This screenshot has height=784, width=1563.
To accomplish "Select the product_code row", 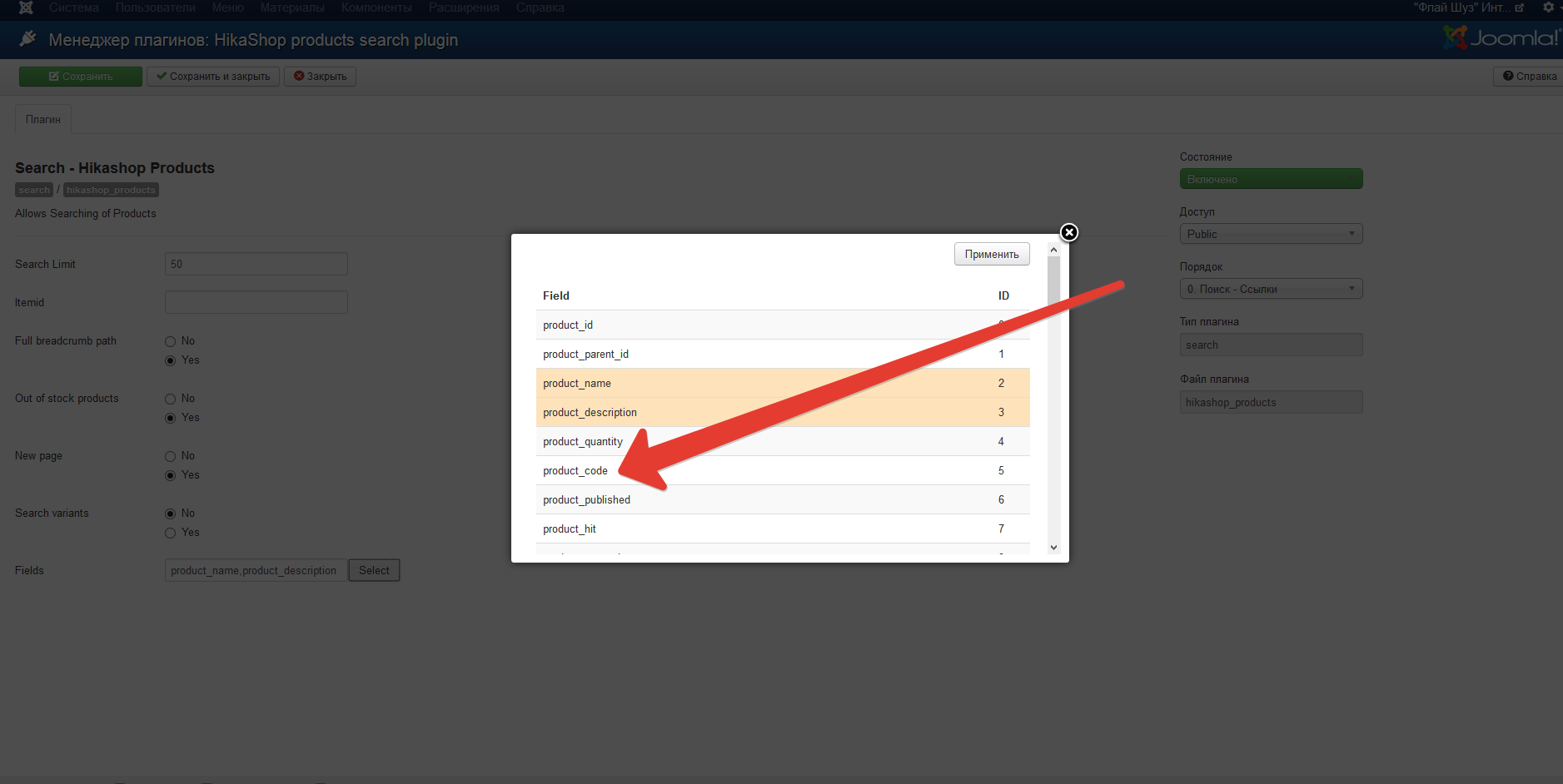I will pos(783,470).
